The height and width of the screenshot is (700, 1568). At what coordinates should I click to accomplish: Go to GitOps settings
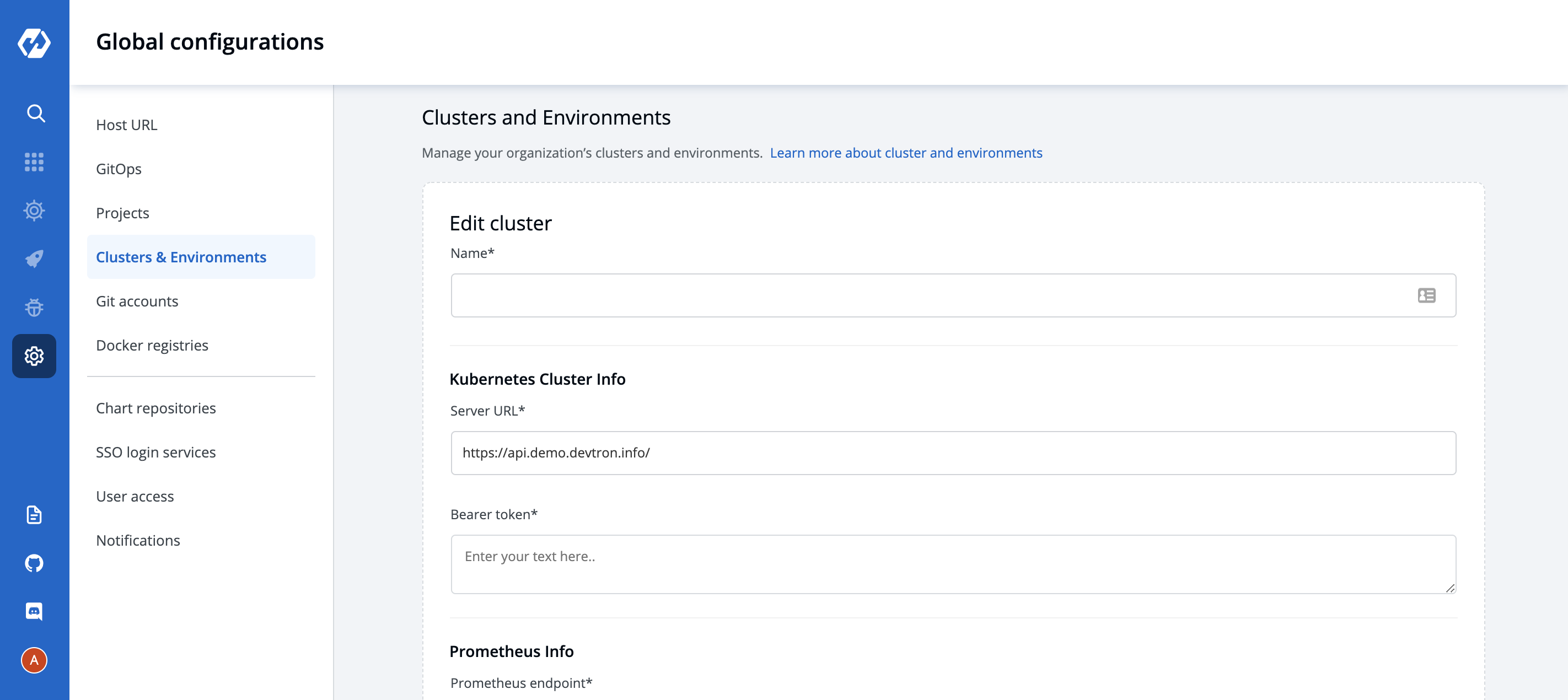point(119,169)
